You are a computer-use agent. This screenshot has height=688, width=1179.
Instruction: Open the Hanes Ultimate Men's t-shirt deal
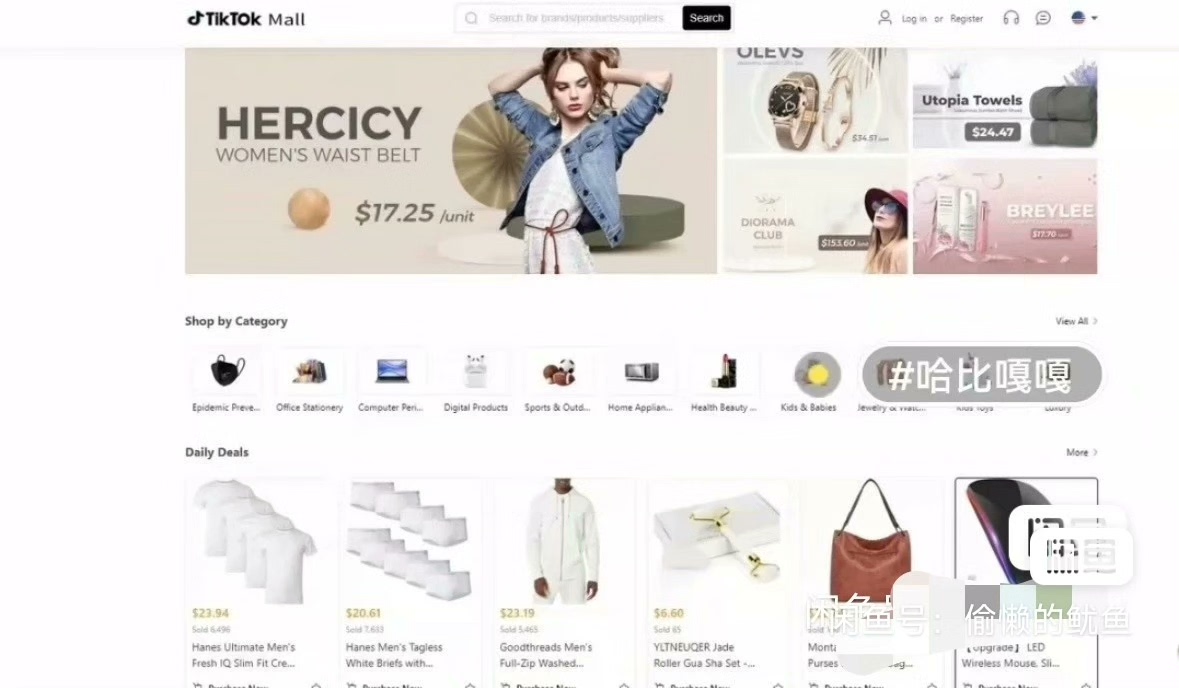pyautogui.click(x=255, y=579)
